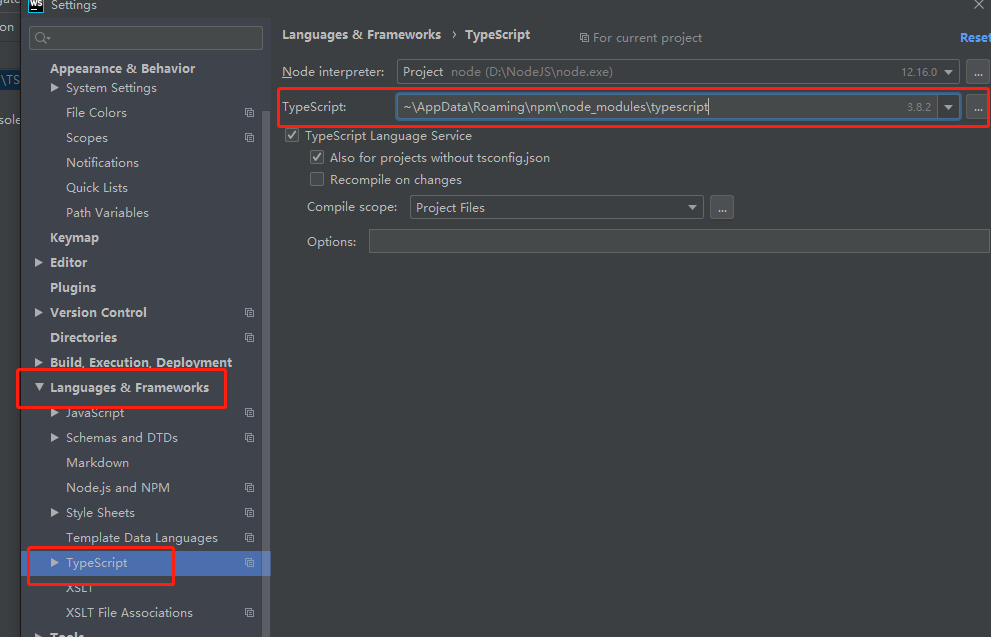Click the For current project icon
Viewport: 991px width, 637px height.
coord(585,38)
